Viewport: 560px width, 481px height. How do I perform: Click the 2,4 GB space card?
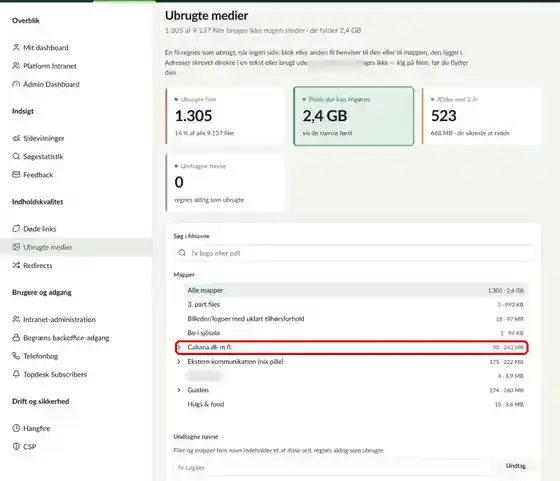[354, 116]
